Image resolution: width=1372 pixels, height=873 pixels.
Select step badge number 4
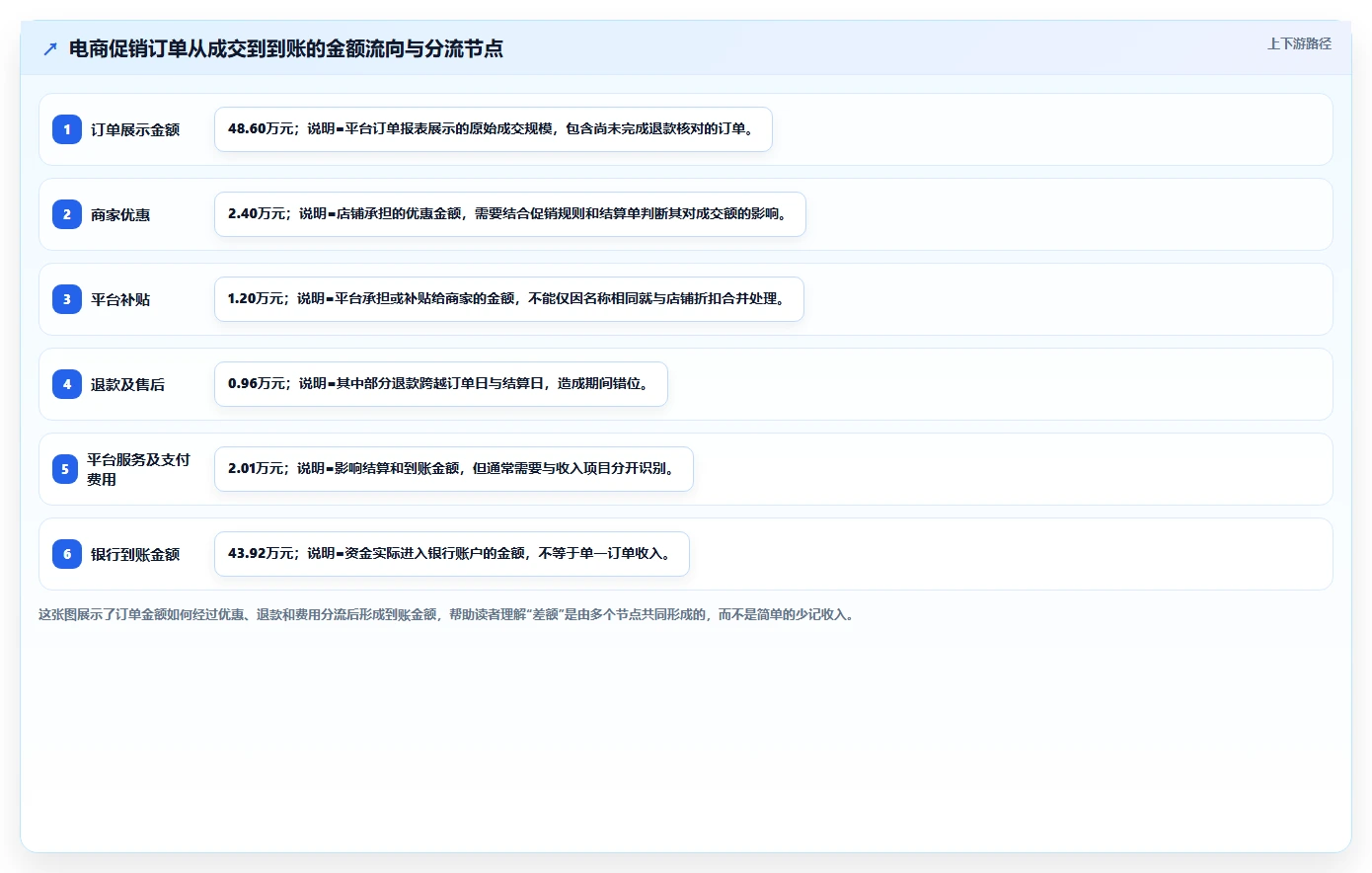[67, 384]
